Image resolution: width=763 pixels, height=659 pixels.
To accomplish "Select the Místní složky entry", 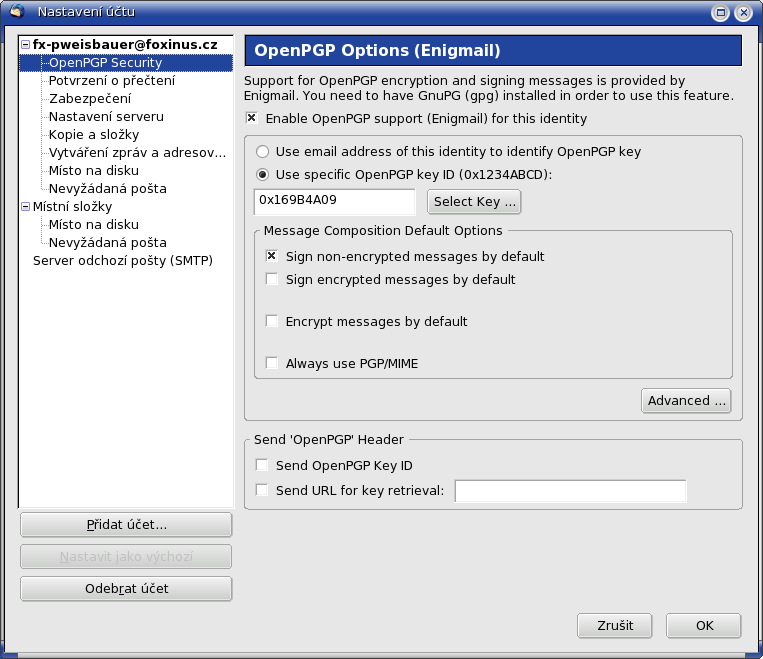I will (x=73, y=207).
